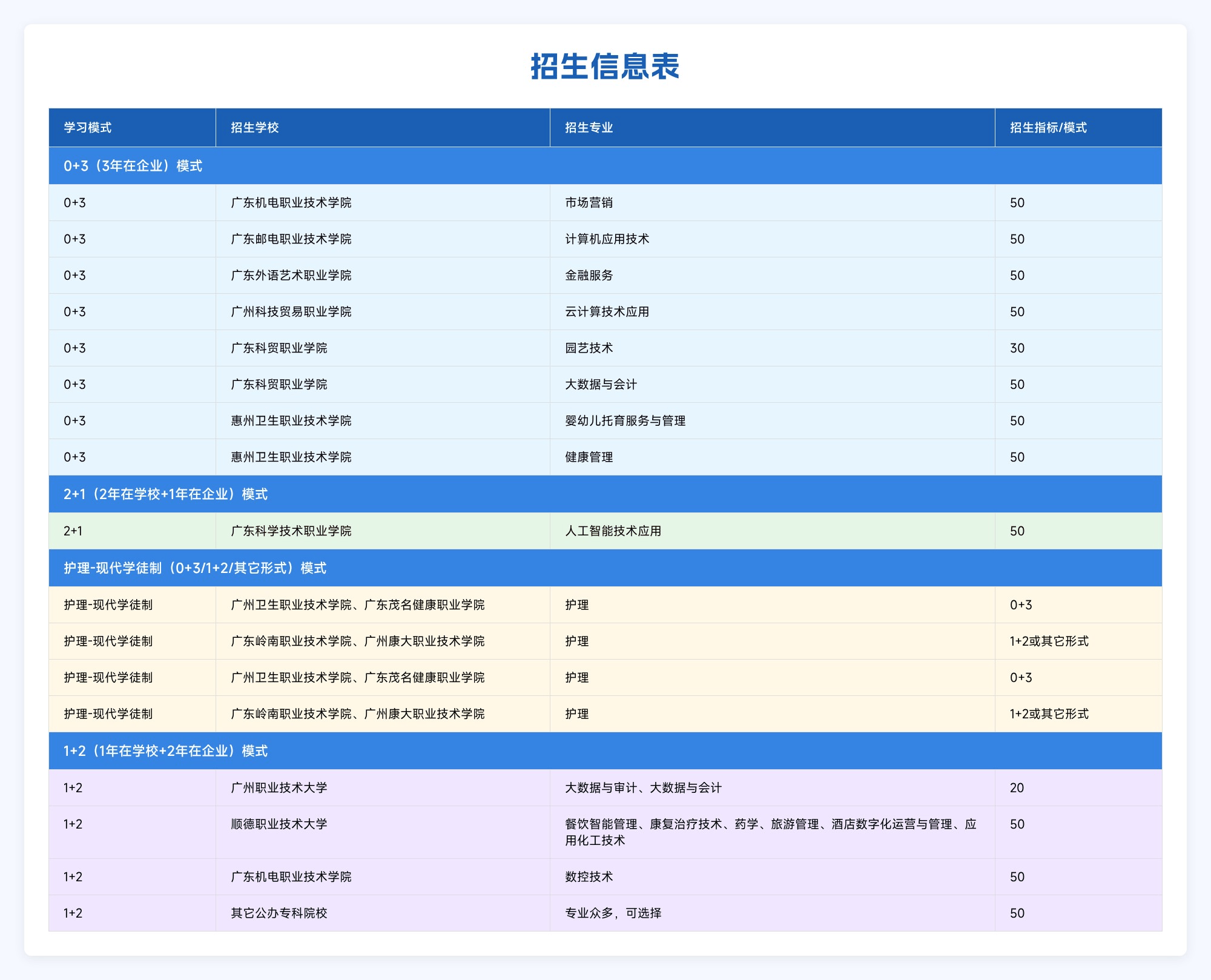Click the 2+1 study mode cell
Image resolution: width=1211 pixels, height=980 pixels.
pos(132,531)
